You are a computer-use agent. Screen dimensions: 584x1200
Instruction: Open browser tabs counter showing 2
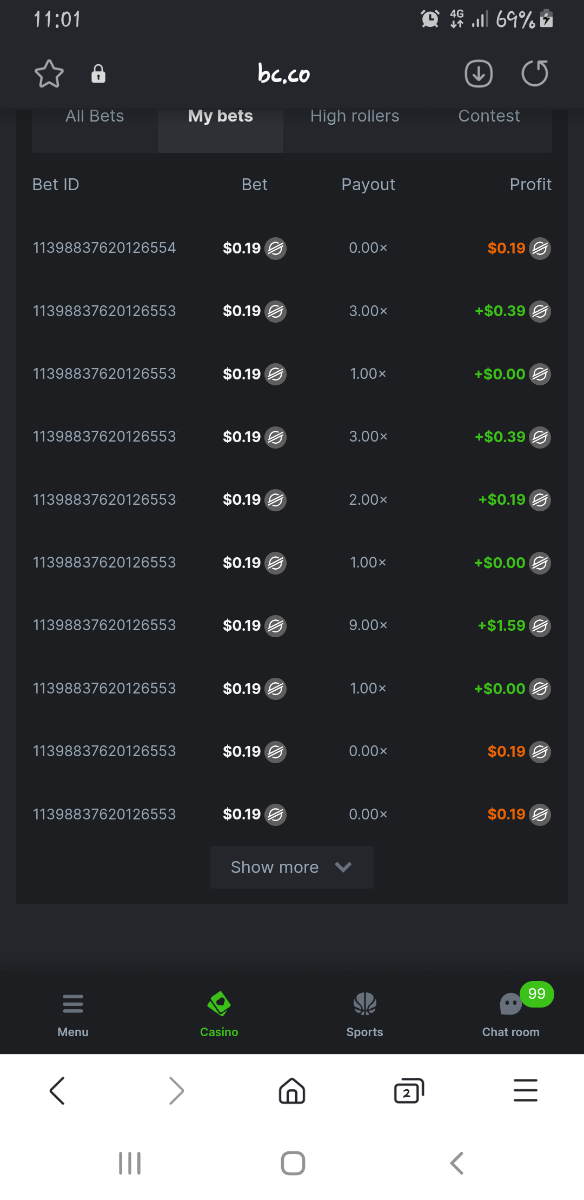pyautogui.click(x=408, y=1090)
